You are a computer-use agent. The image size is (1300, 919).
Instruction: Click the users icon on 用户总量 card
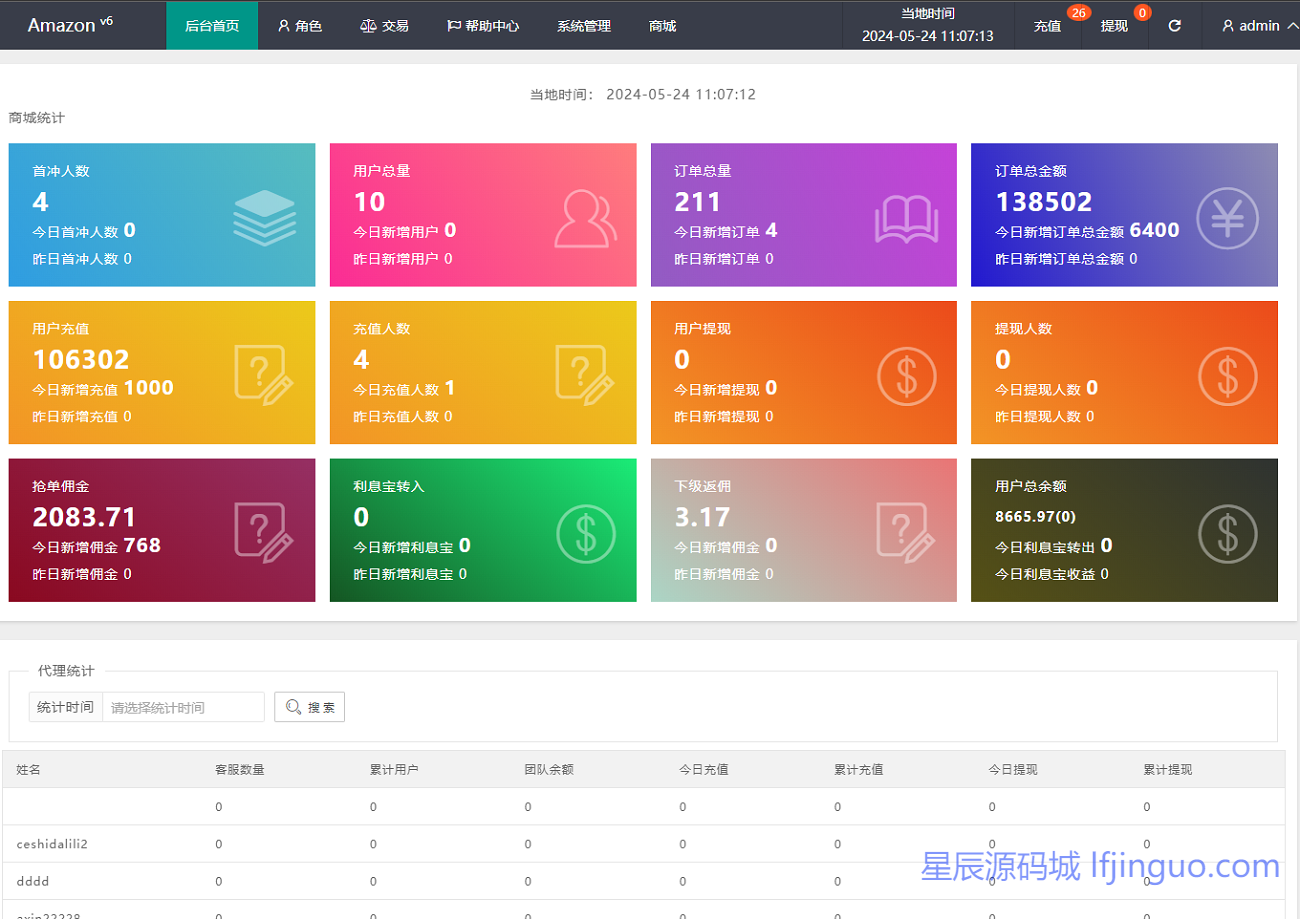point(585,218)
